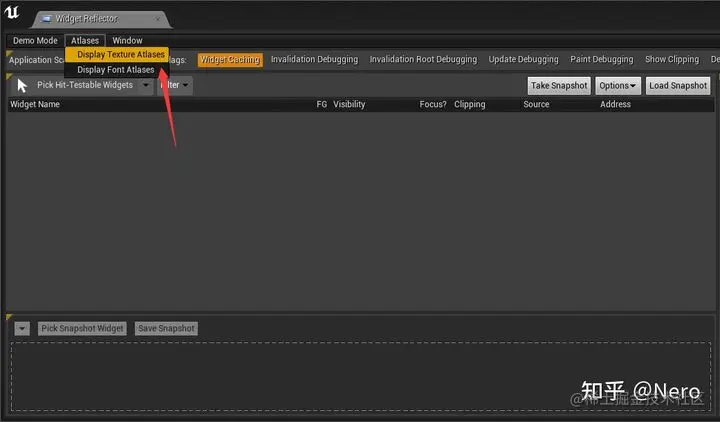
Task: Choose Display Font Atlases menu entry
Action: [117, 70]
